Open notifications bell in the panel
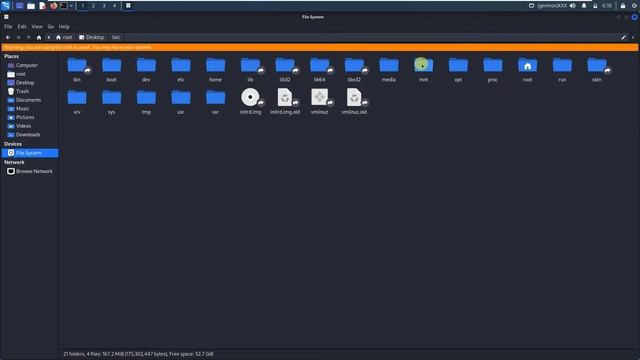Screen dimensions: 640x360 pos(584,6)
